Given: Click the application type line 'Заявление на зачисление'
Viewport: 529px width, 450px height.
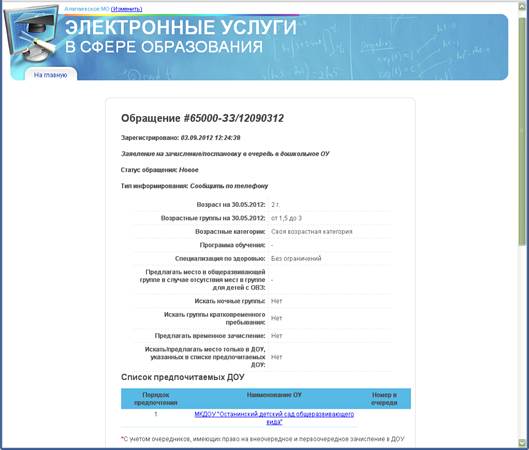Looking at the screenshot, I should (x=225, y=154).
